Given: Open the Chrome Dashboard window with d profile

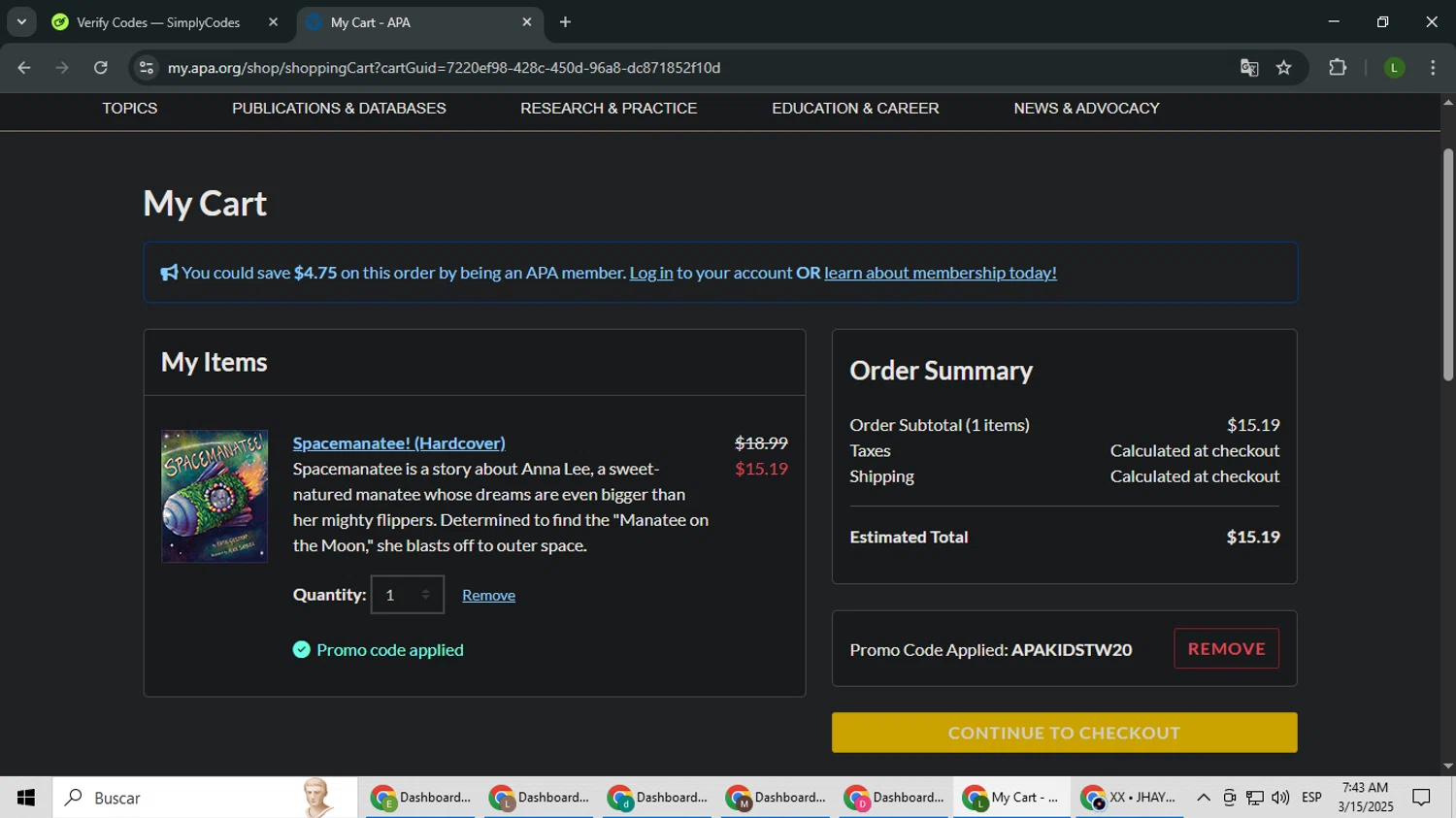Looking at the screenshot, I should pos(657,798).
